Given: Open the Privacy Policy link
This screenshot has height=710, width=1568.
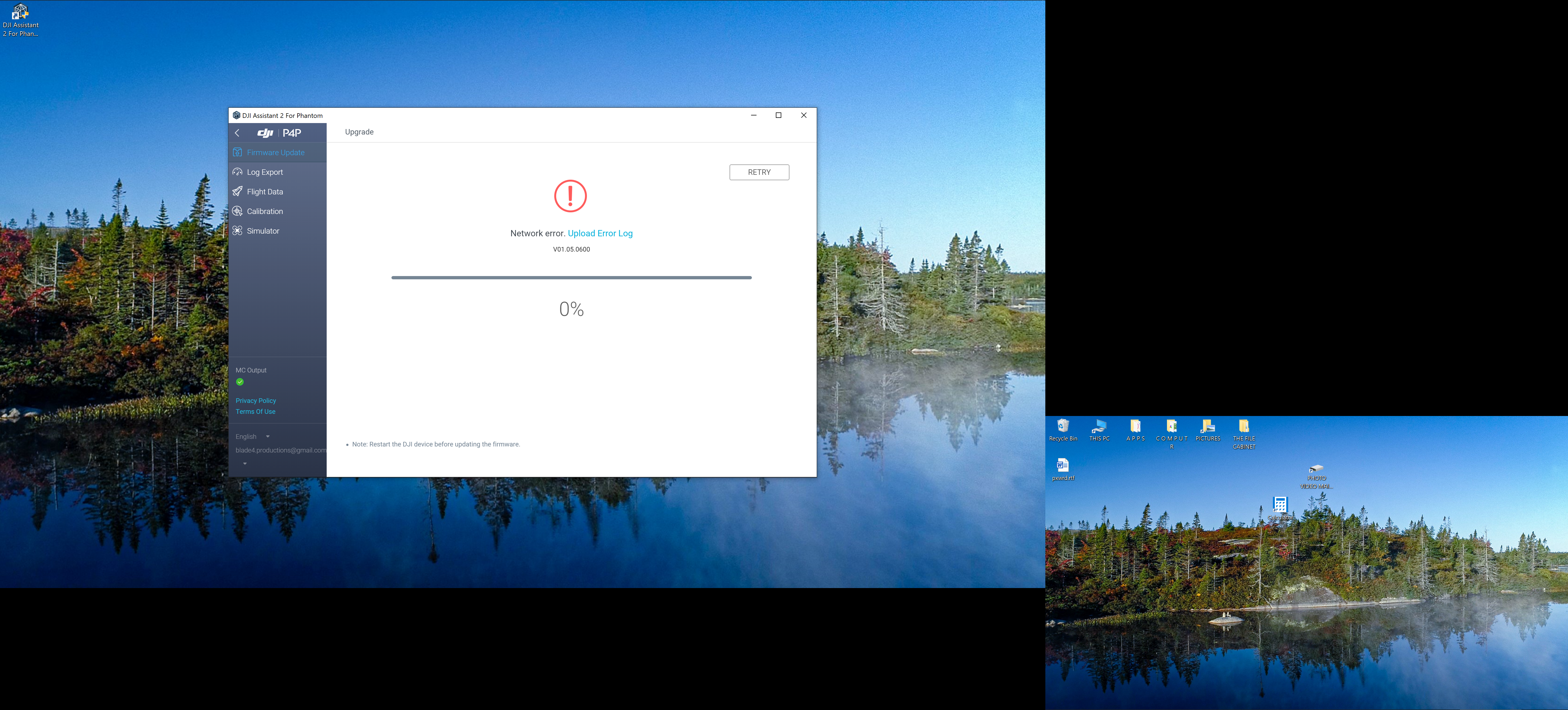Looking at the screenshot, I should [256, 401].
